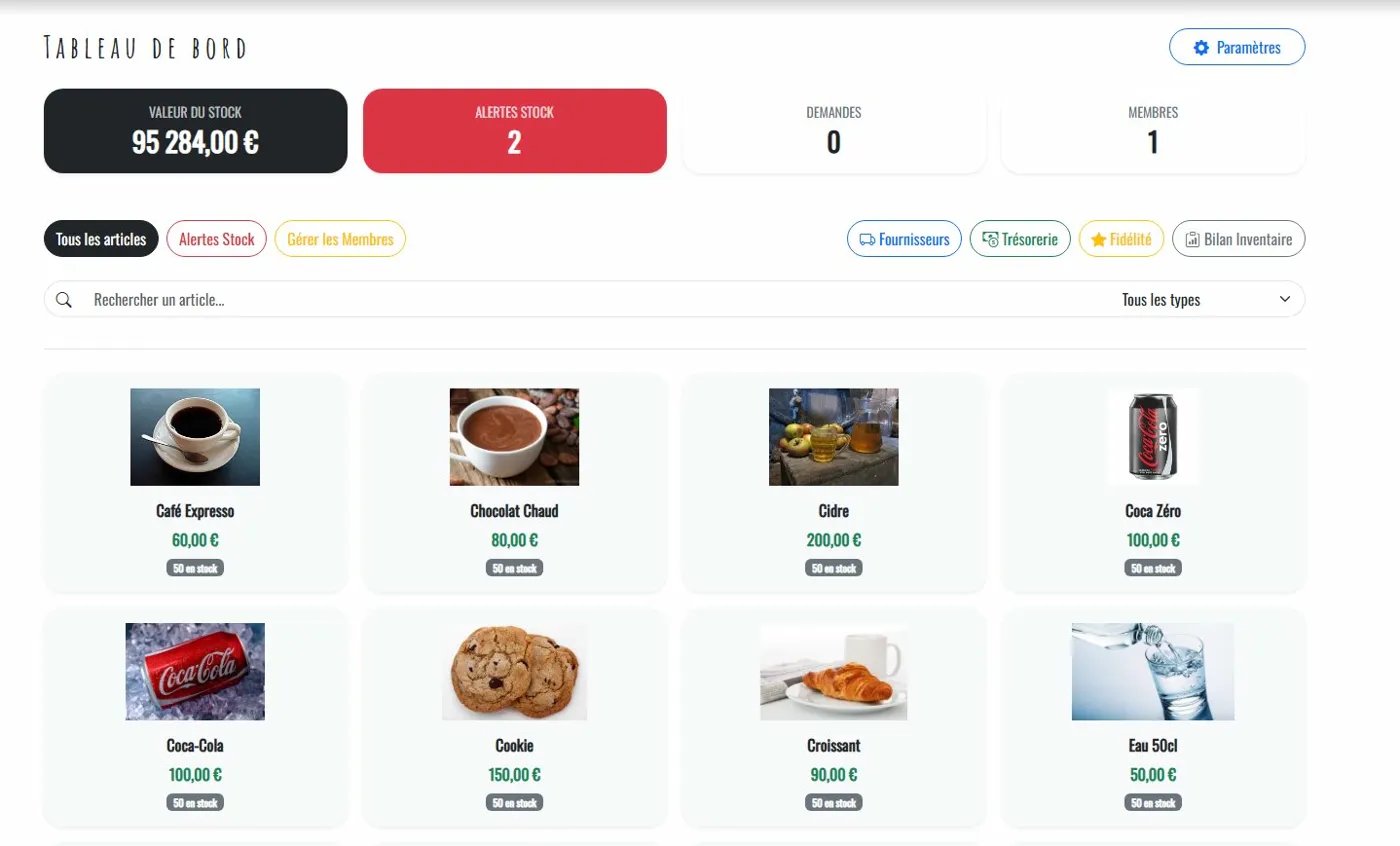Click the Demandes counter card

pyautogui.click(x=833, y=131)
